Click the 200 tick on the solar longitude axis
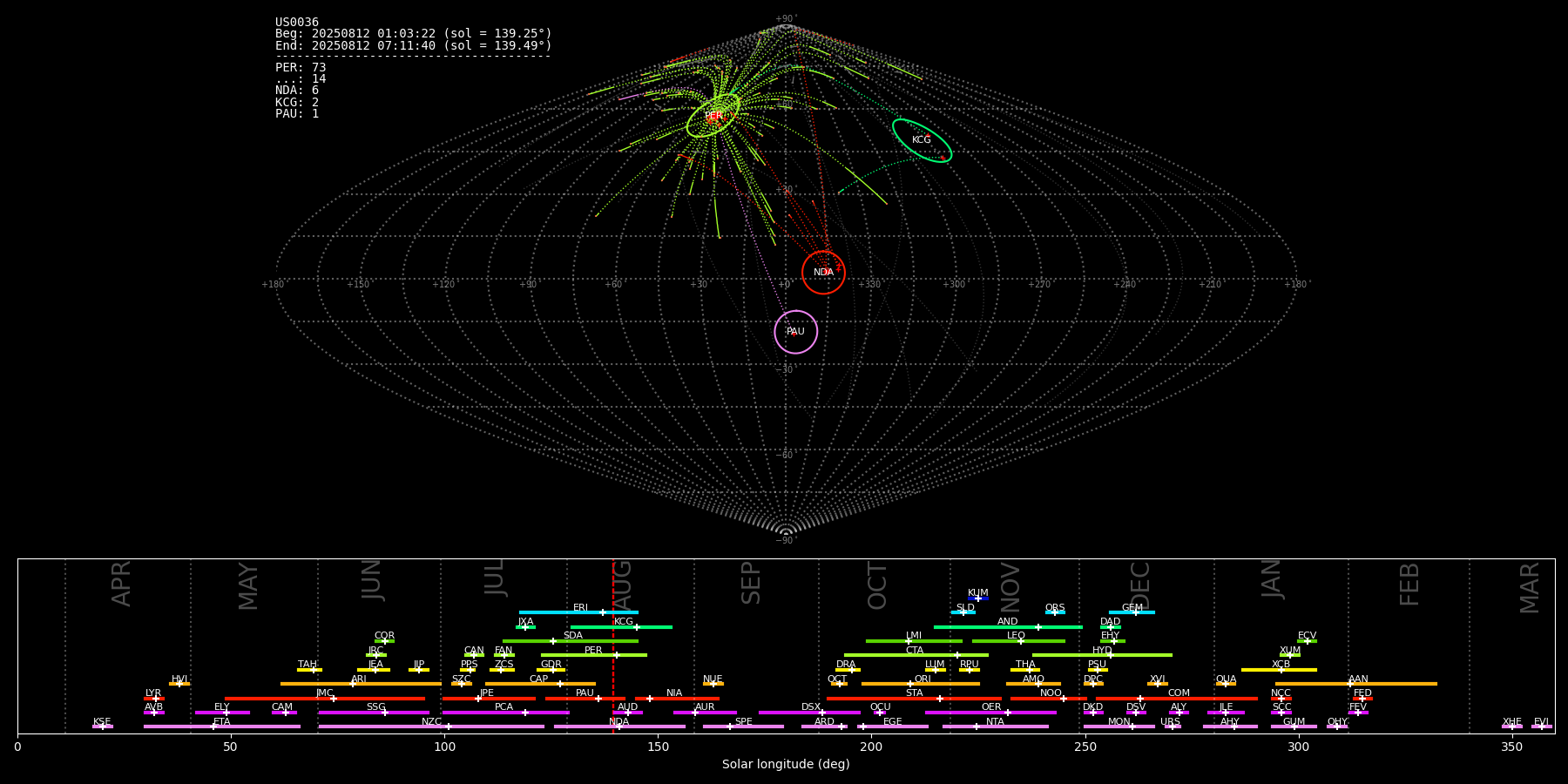1568x784 pixels. pos(871,747)
